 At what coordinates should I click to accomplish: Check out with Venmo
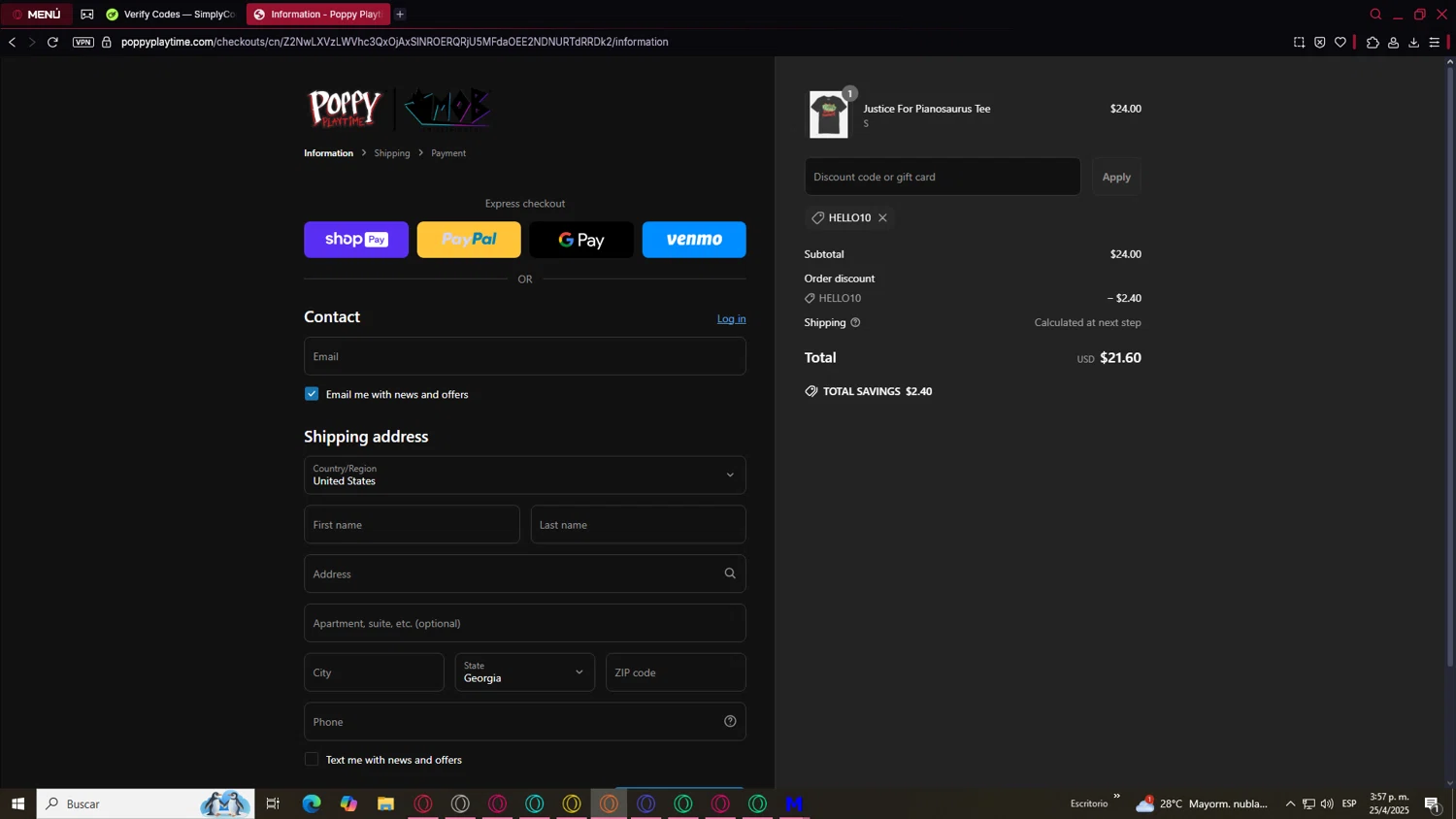pos(694,240)
